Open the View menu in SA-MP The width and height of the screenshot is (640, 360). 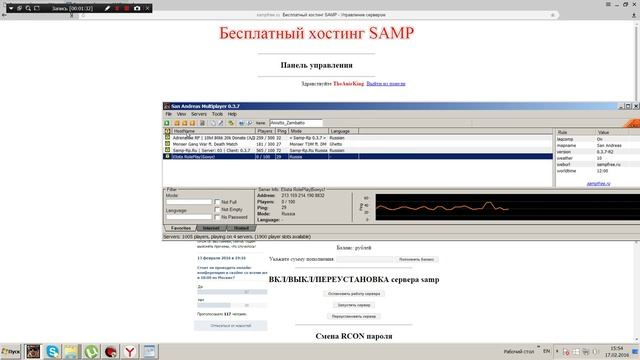(x=182, y=114)
